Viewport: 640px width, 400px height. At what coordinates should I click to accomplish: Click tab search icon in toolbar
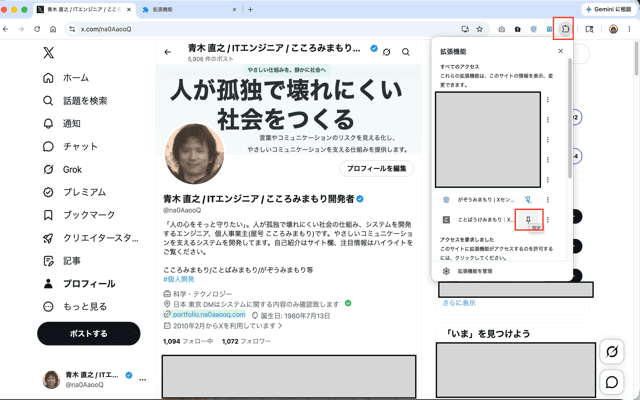tap(589, 29)
